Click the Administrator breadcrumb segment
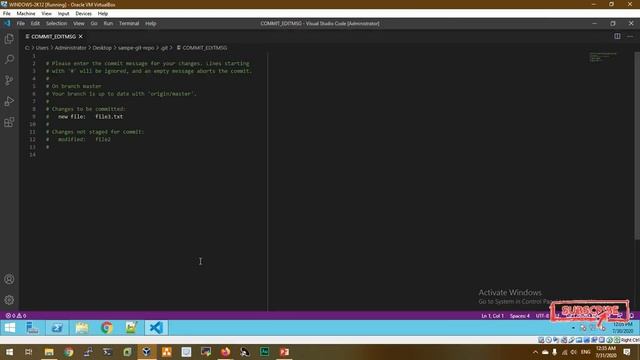 click(70, 48)
